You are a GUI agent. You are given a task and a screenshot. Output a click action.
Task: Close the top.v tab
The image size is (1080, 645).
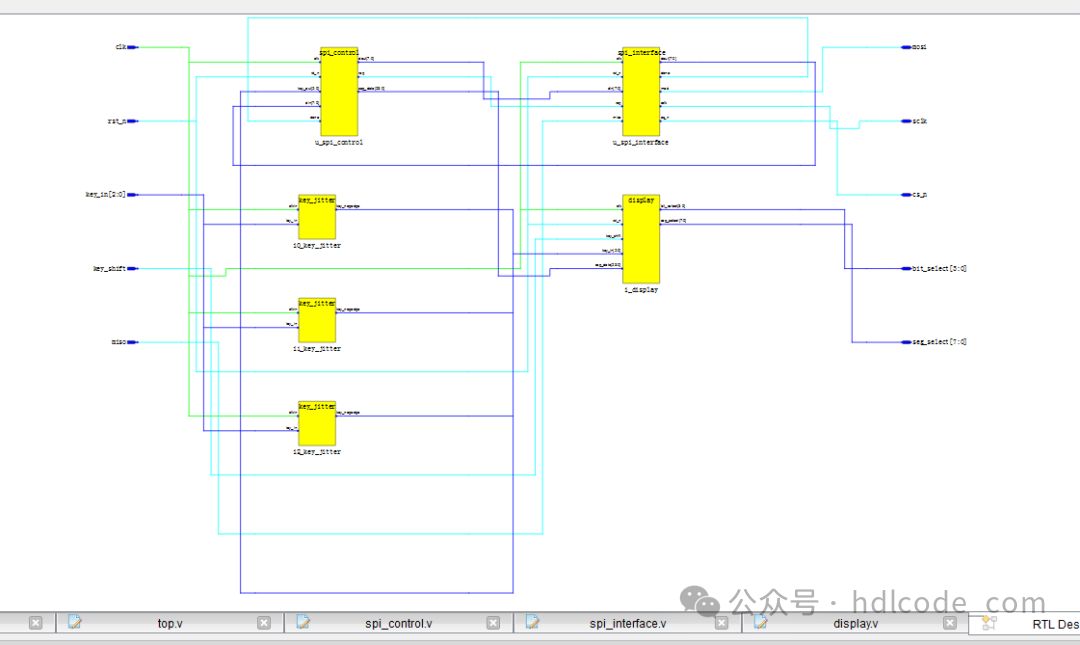pyautogui.click(x=264, y=623)
